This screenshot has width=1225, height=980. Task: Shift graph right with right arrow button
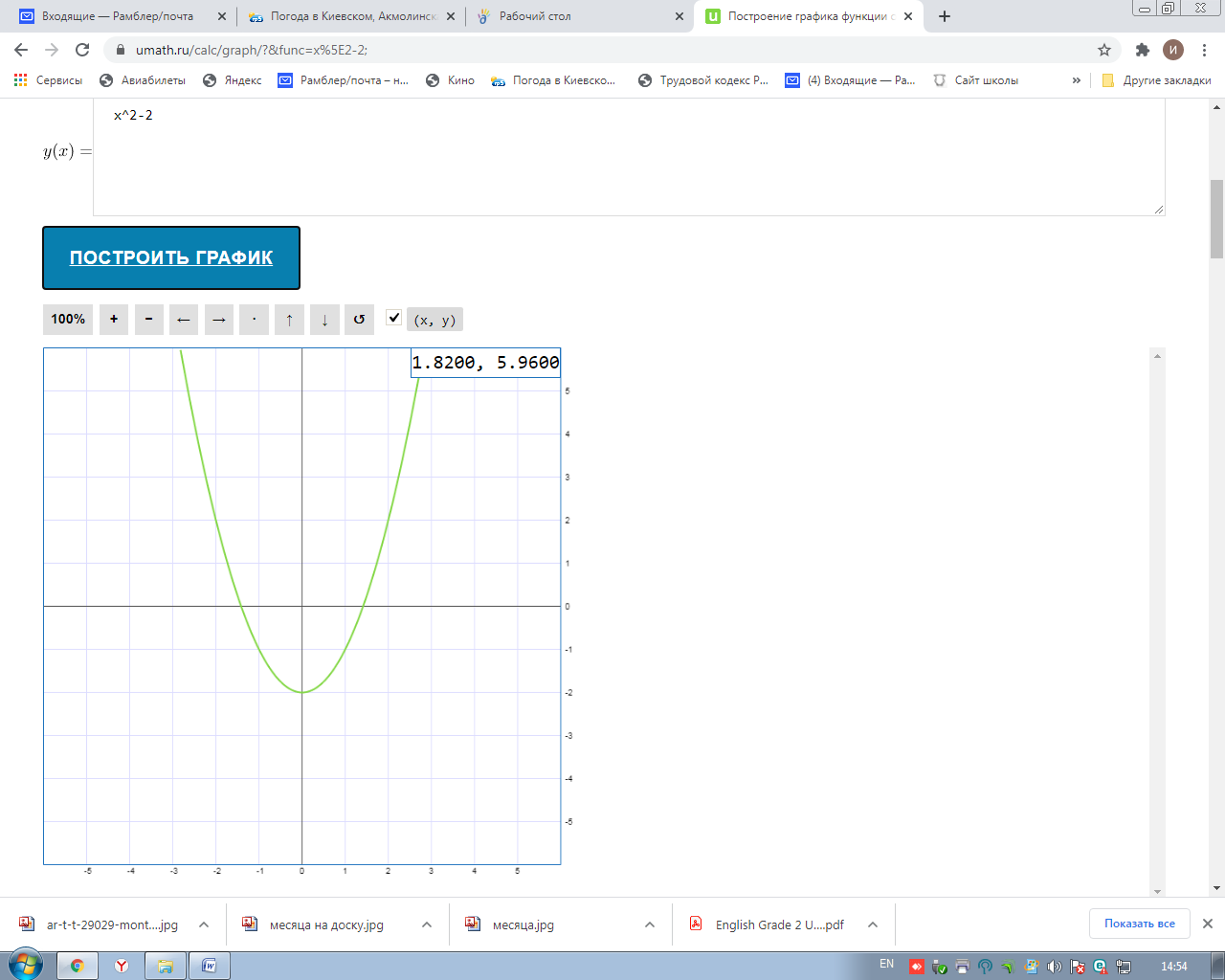[219, 320]
